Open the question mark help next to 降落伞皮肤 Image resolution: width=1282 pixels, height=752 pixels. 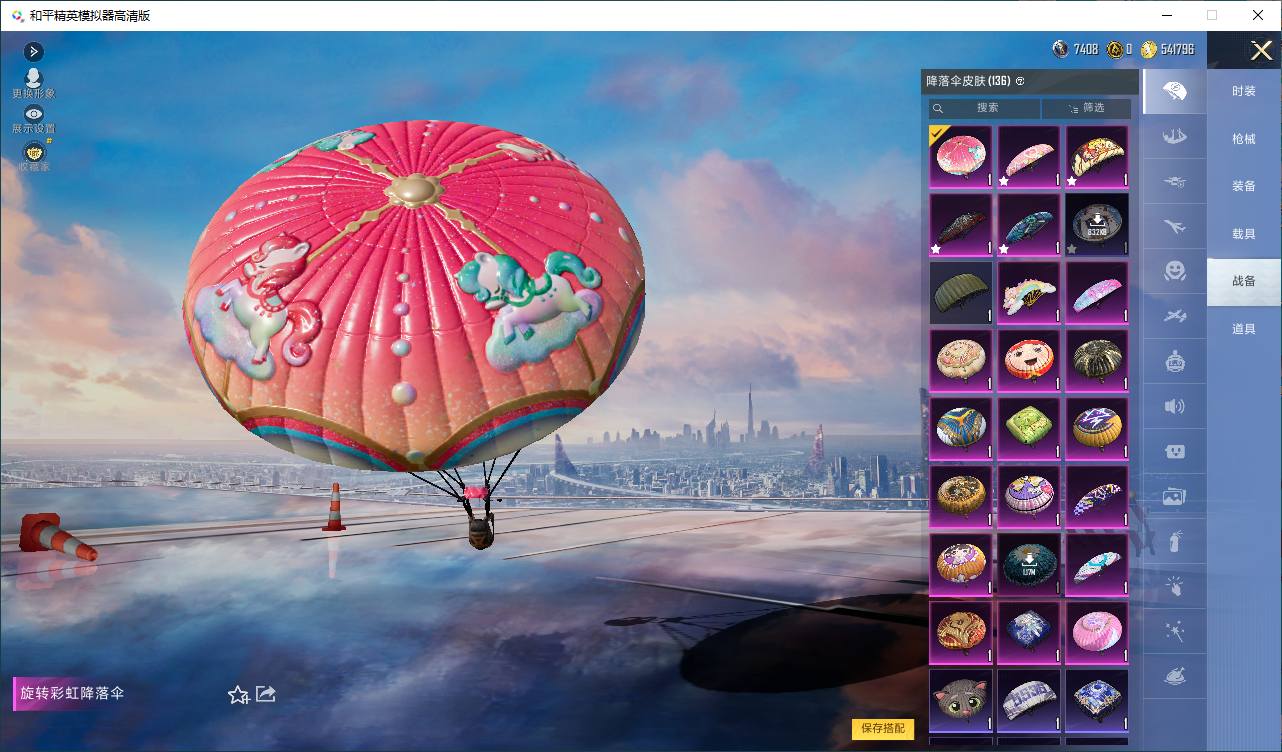point(1020,81)
